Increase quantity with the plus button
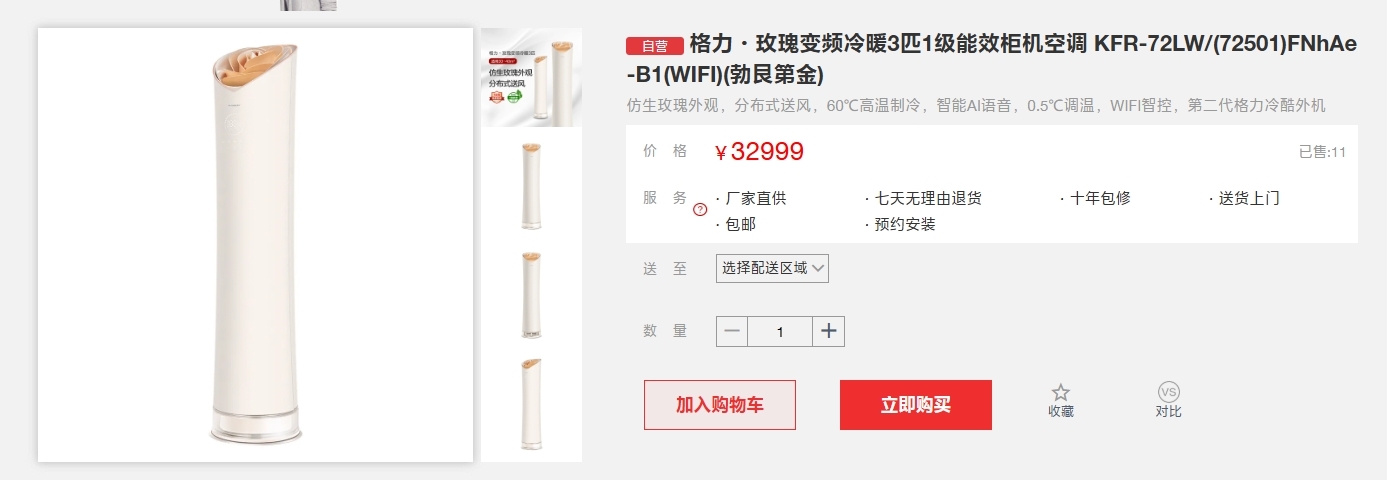This screenshot has height=480, width=1387. pyautogui.click(x=828, y=331)
